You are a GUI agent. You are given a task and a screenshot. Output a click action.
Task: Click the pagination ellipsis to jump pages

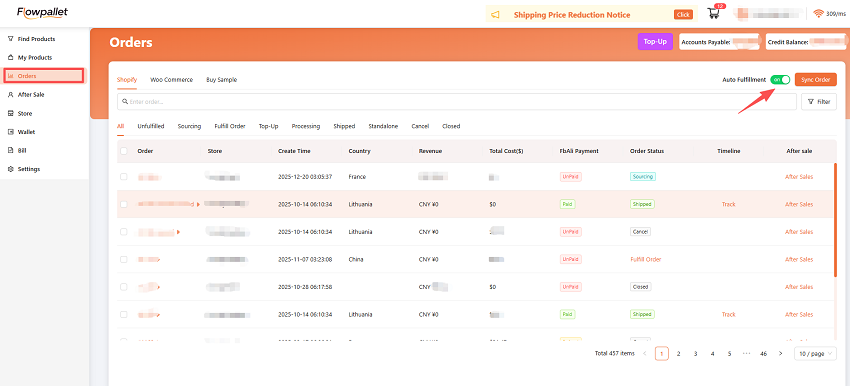746,353
